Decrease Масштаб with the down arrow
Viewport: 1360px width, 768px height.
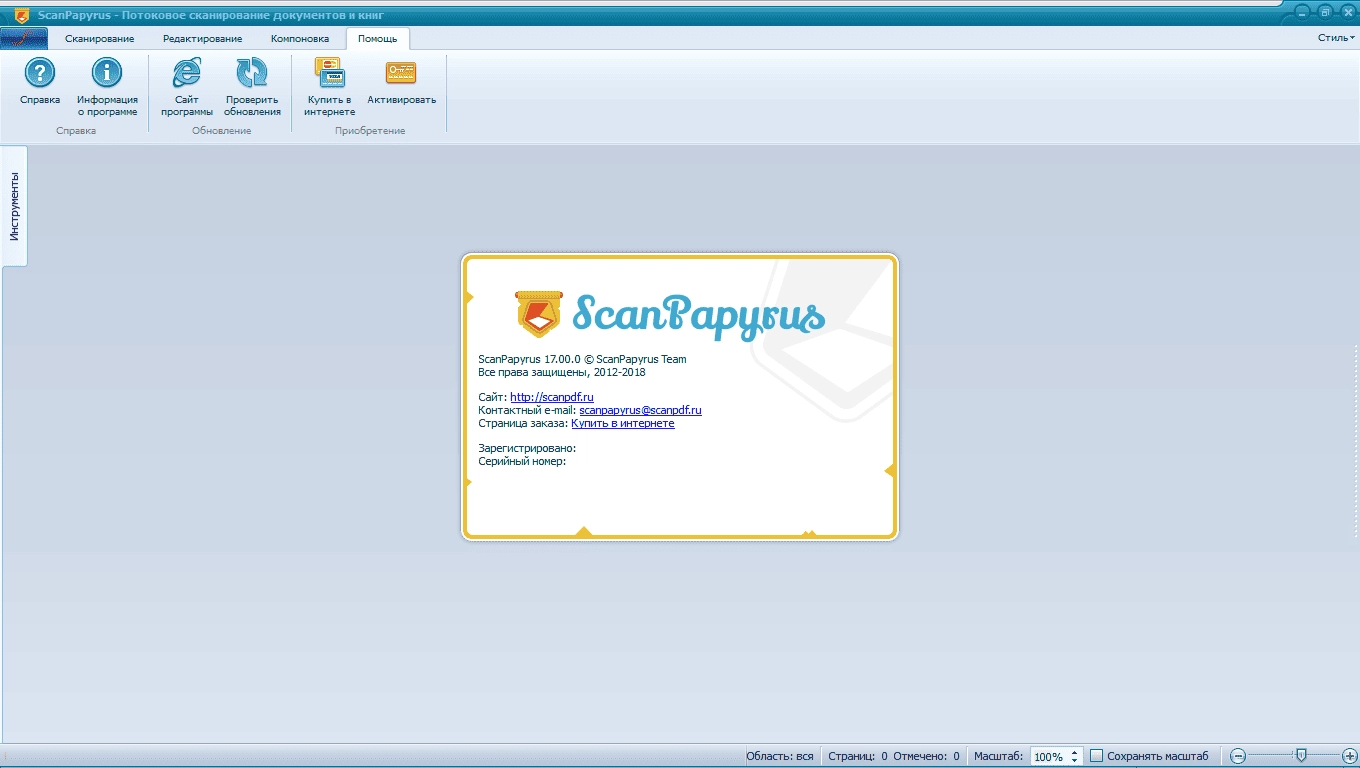[1074, 761]
